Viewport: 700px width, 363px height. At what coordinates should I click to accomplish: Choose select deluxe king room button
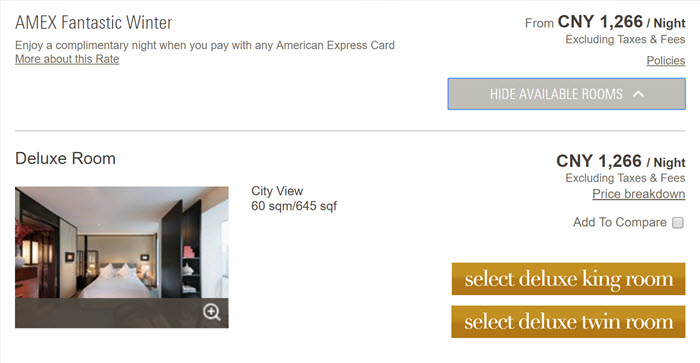(x=568, y=279)
